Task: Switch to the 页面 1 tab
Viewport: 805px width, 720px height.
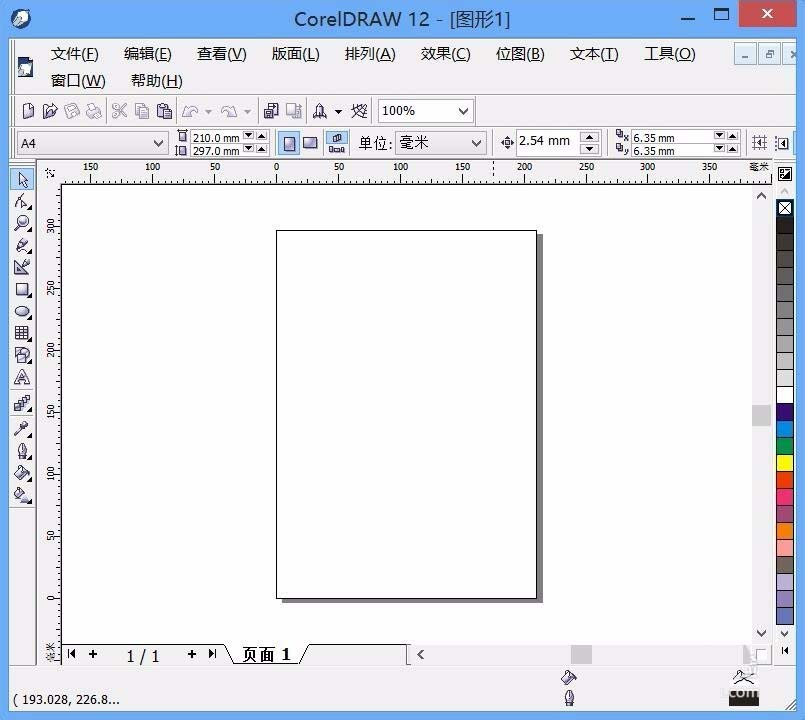Action: click(x=266, y=654)
